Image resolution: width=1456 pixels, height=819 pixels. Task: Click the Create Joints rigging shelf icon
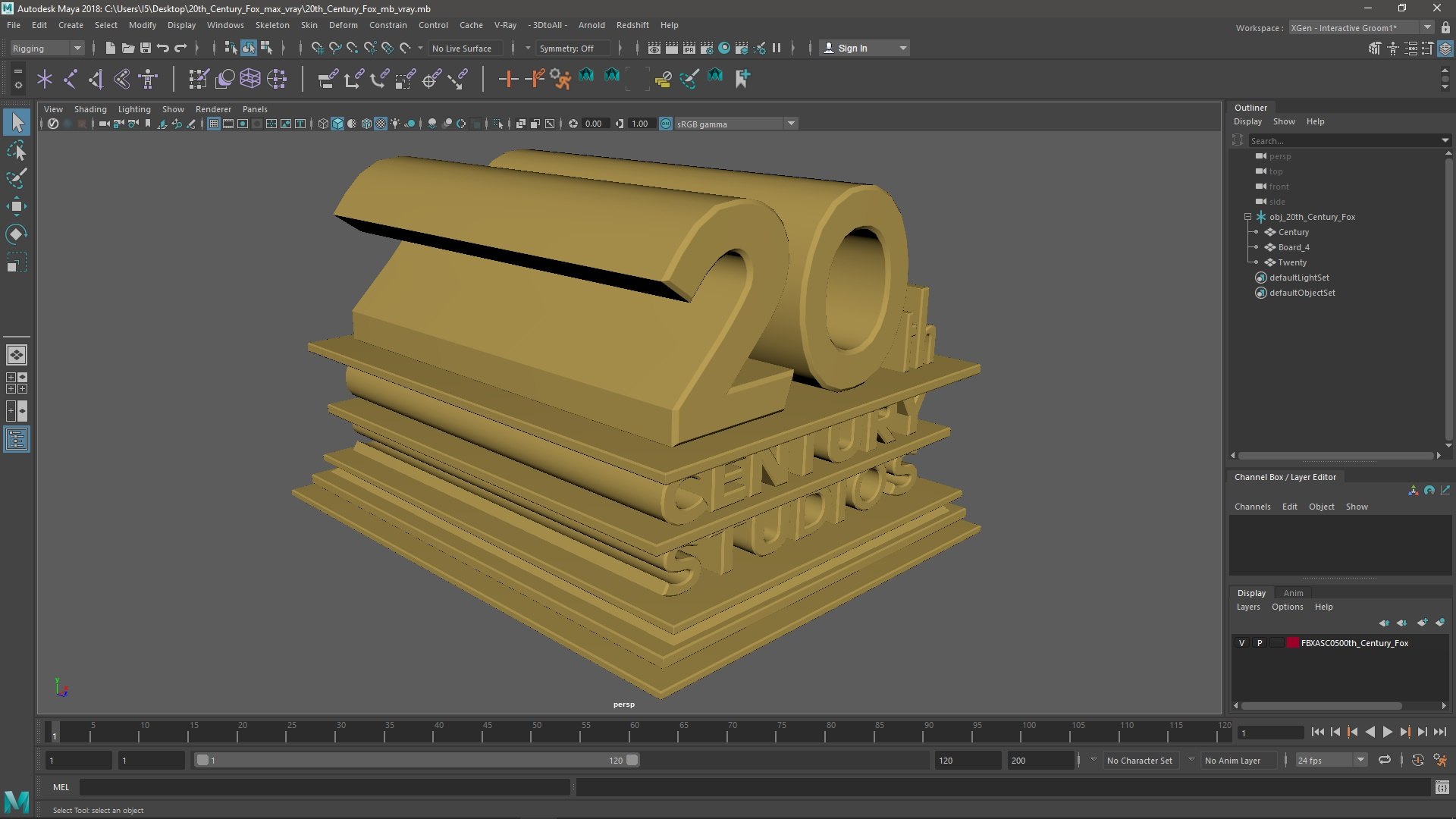click(x=71, y=78)
